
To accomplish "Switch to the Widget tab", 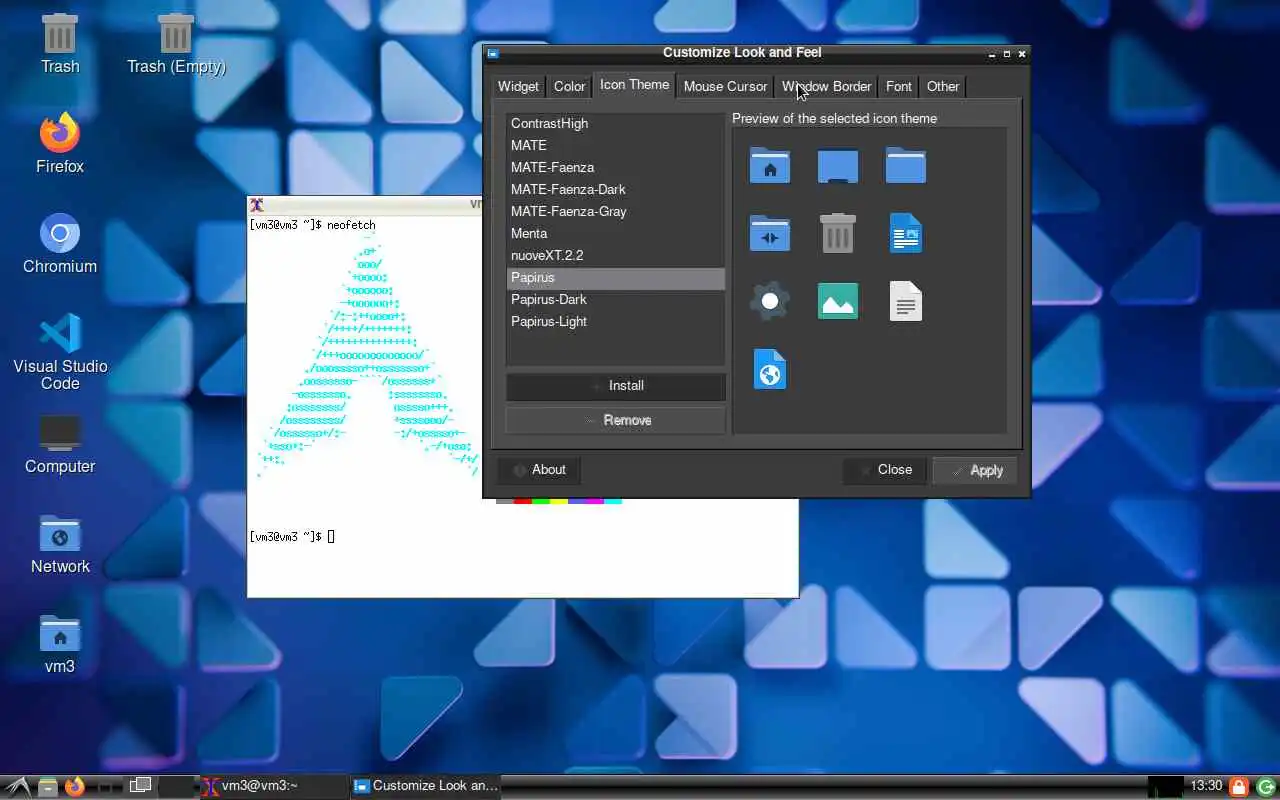I will (518, 86).
